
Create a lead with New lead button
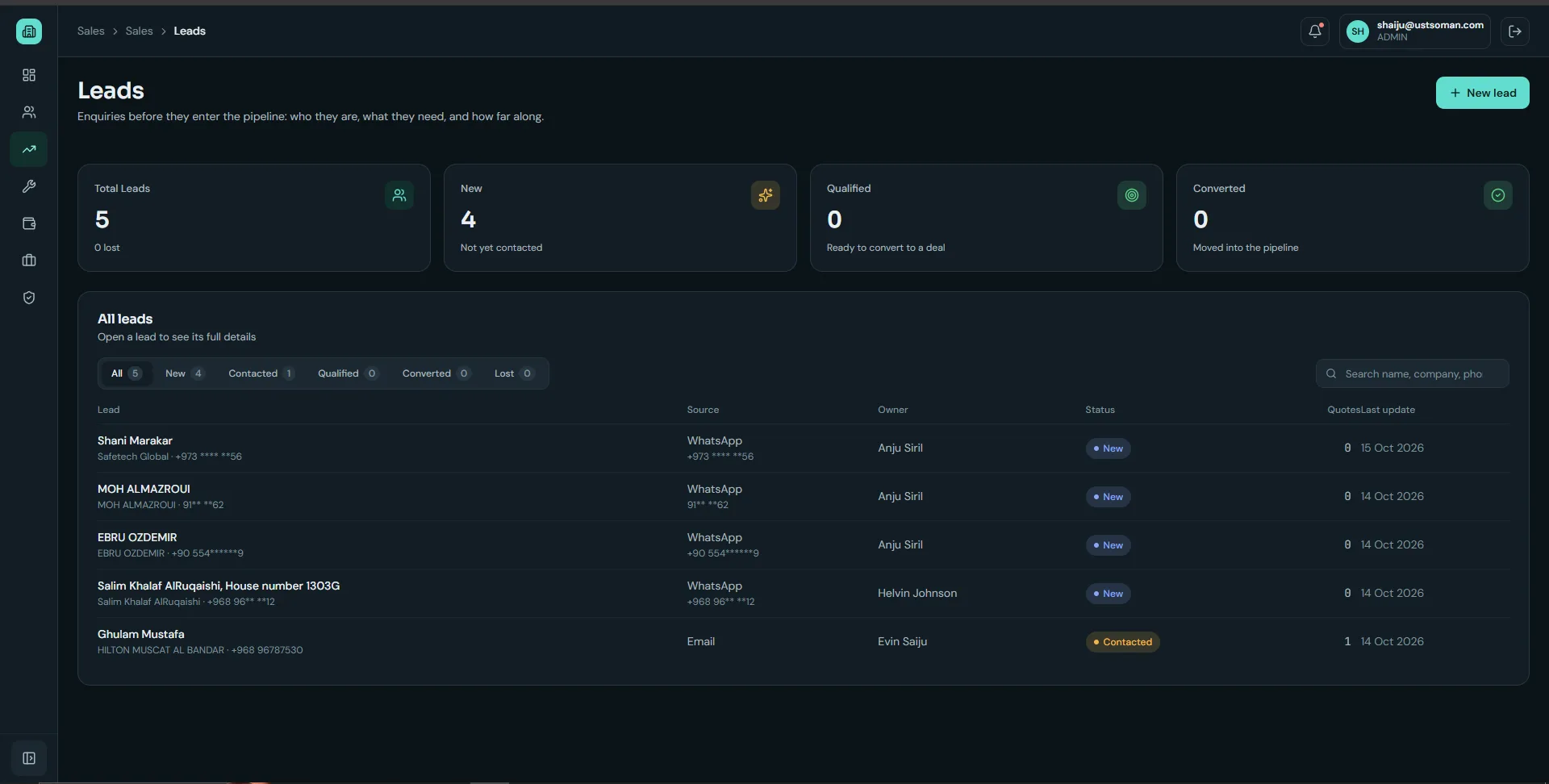click(x=1482, y=93)
